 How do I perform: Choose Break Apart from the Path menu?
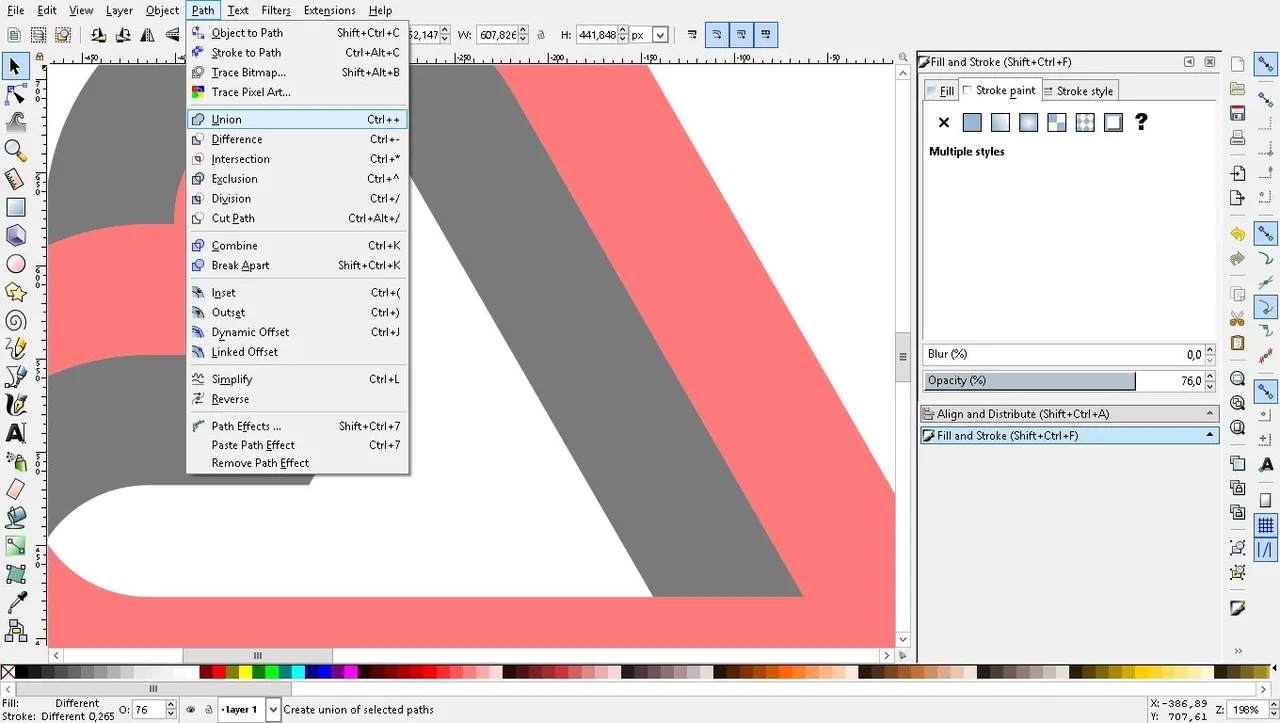297,265
